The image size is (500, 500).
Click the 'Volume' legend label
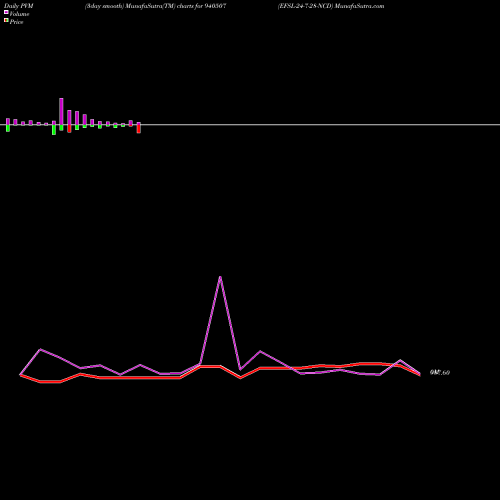pyautogui.click(x=19, y=14)
